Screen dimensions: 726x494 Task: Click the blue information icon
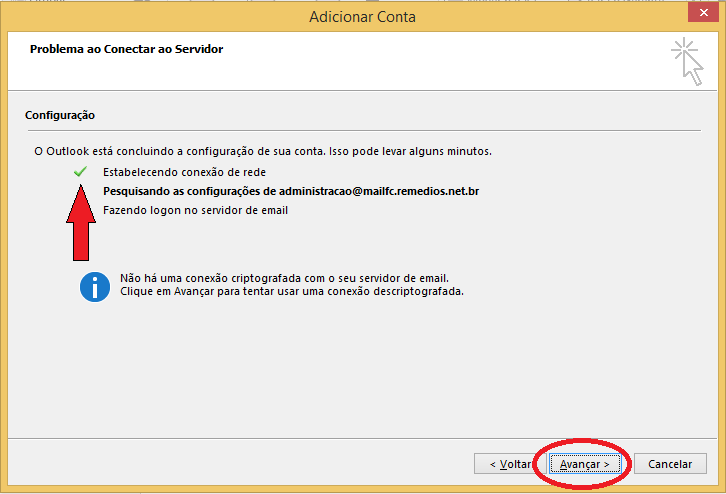95,287
